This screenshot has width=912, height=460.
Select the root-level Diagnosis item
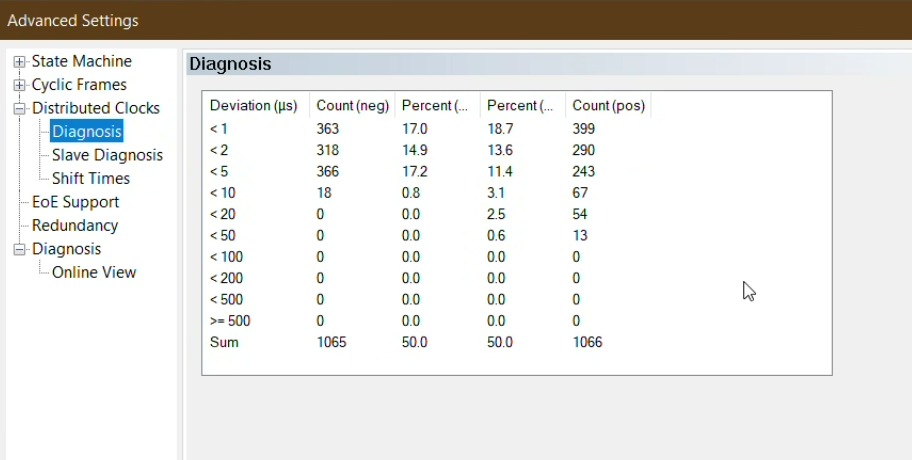tap(66, 249)
